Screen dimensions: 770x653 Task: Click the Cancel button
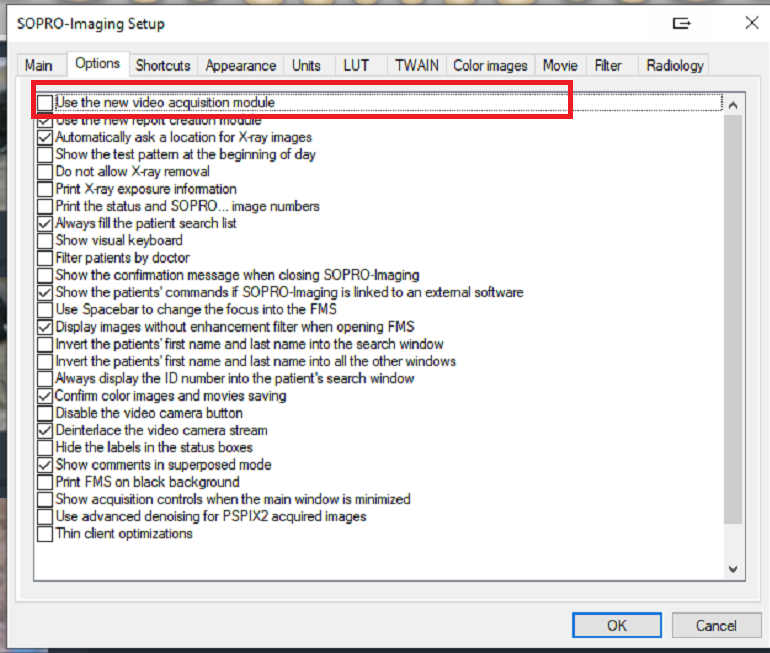[716, 625]
